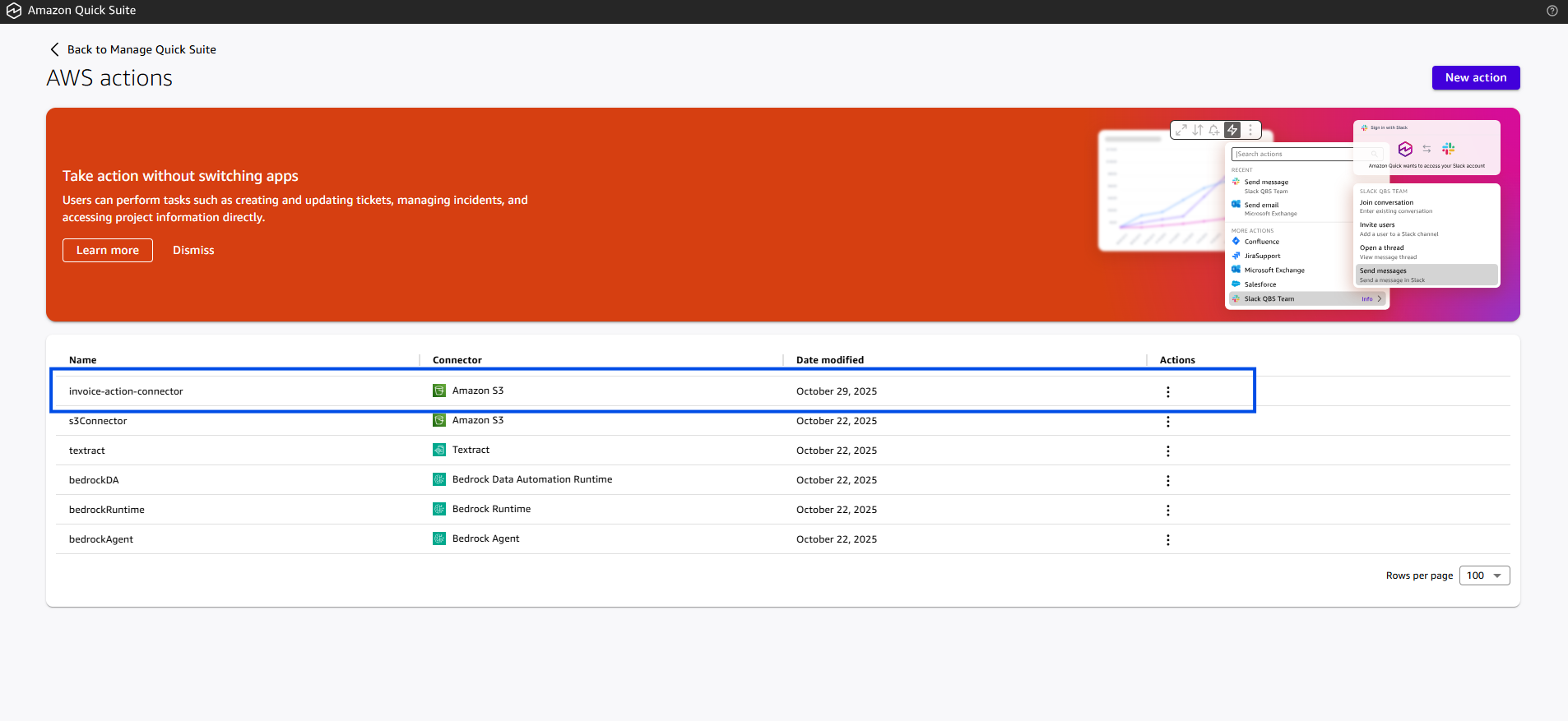Go back to Manage Quick Suite
The width and height of the screenshot is (1568, 721).
click(141, 49)
